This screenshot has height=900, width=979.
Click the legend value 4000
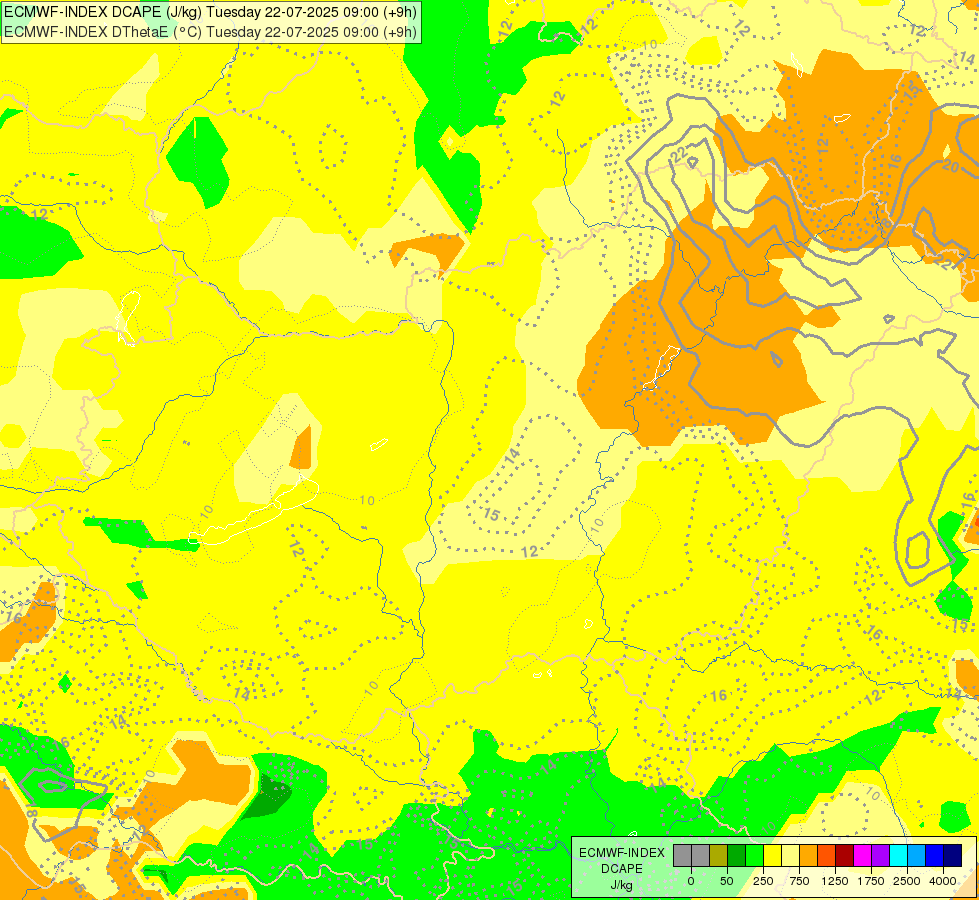coord(943,881)
